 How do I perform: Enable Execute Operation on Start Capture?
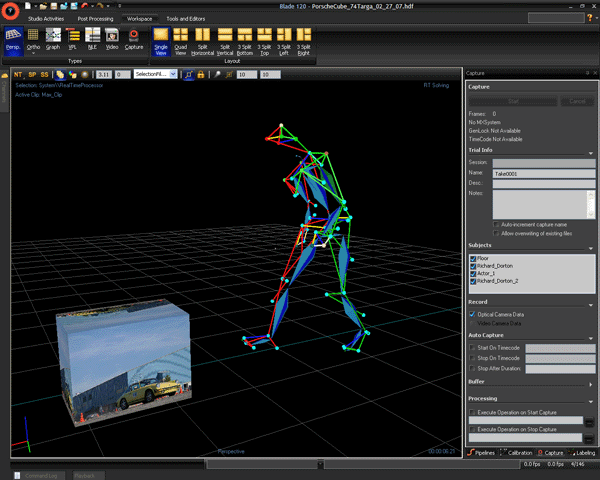473,412
